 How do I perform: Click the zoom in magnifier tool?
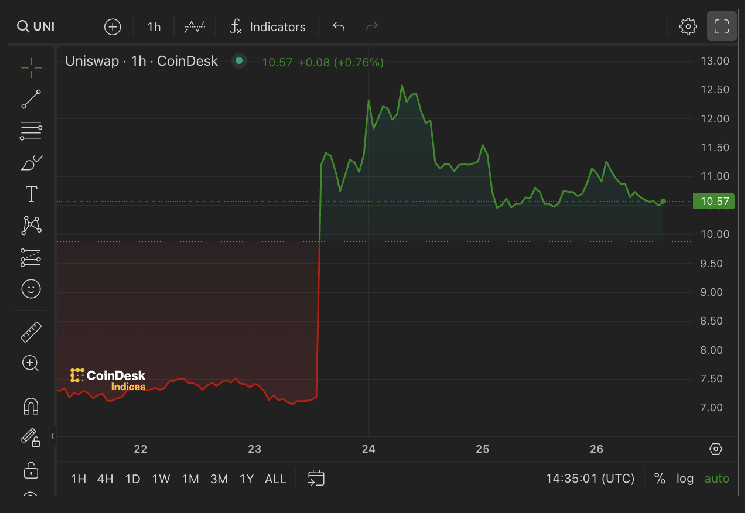pos(31,364)
